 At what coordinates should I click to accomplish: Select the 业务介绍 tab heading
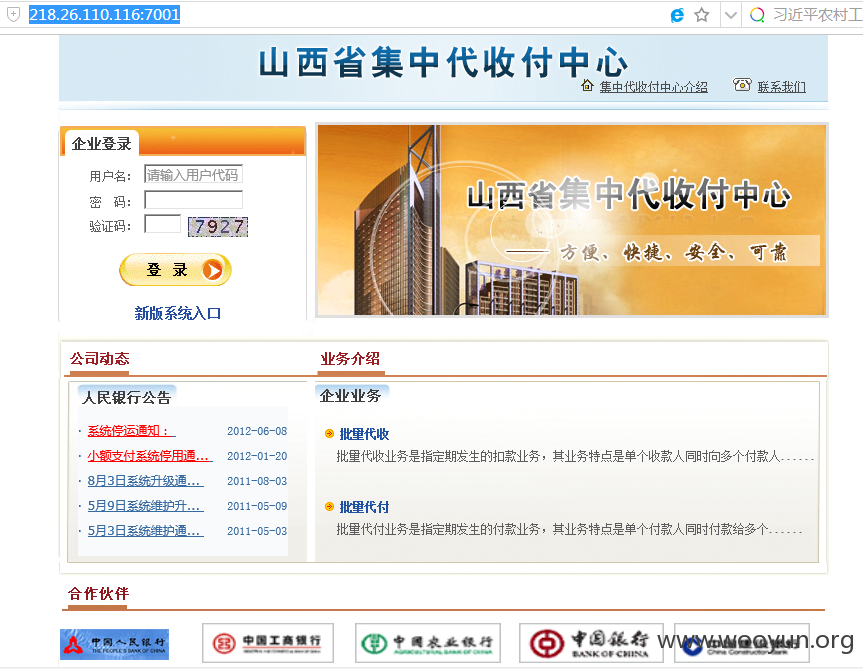click(x=351, y=359)
